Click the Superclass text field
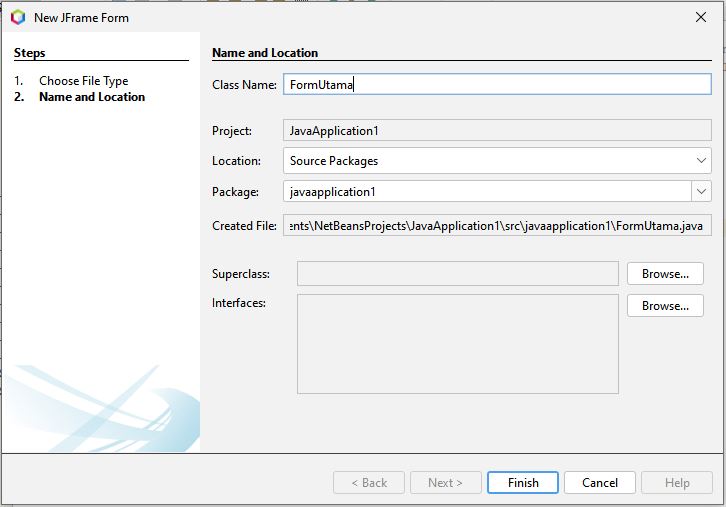Viewport: 726px width, 507px height. point(457,274)
